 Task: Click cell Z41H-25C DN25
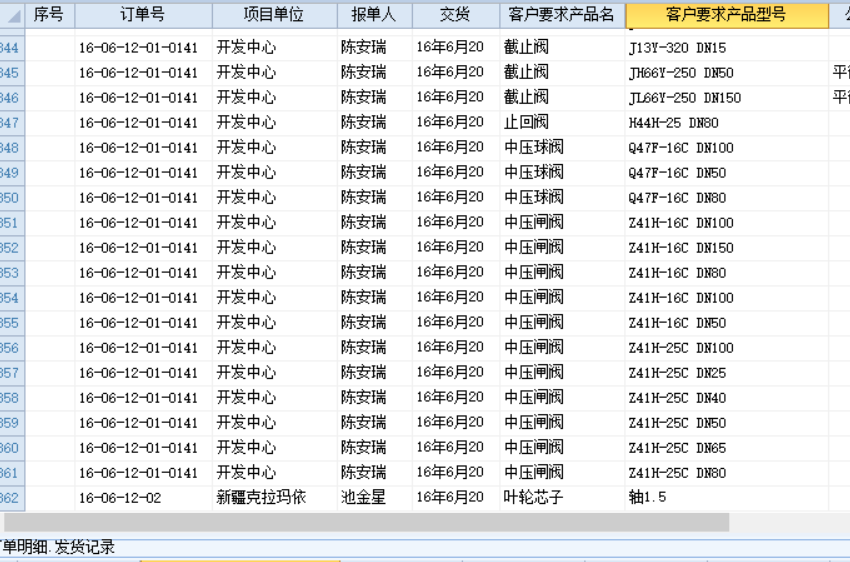coord(726,372)
